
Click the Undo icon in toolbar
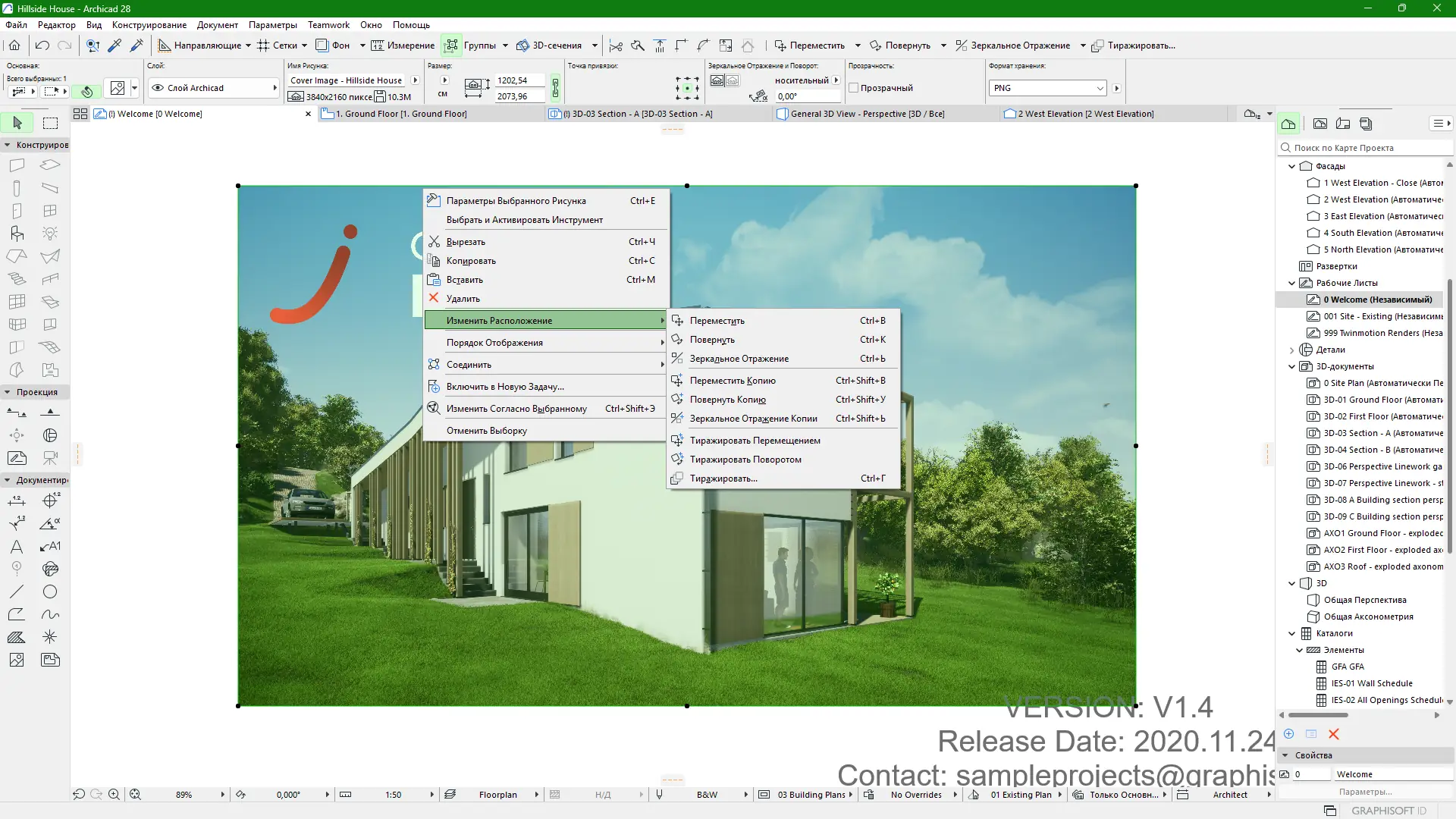[42, 45]
